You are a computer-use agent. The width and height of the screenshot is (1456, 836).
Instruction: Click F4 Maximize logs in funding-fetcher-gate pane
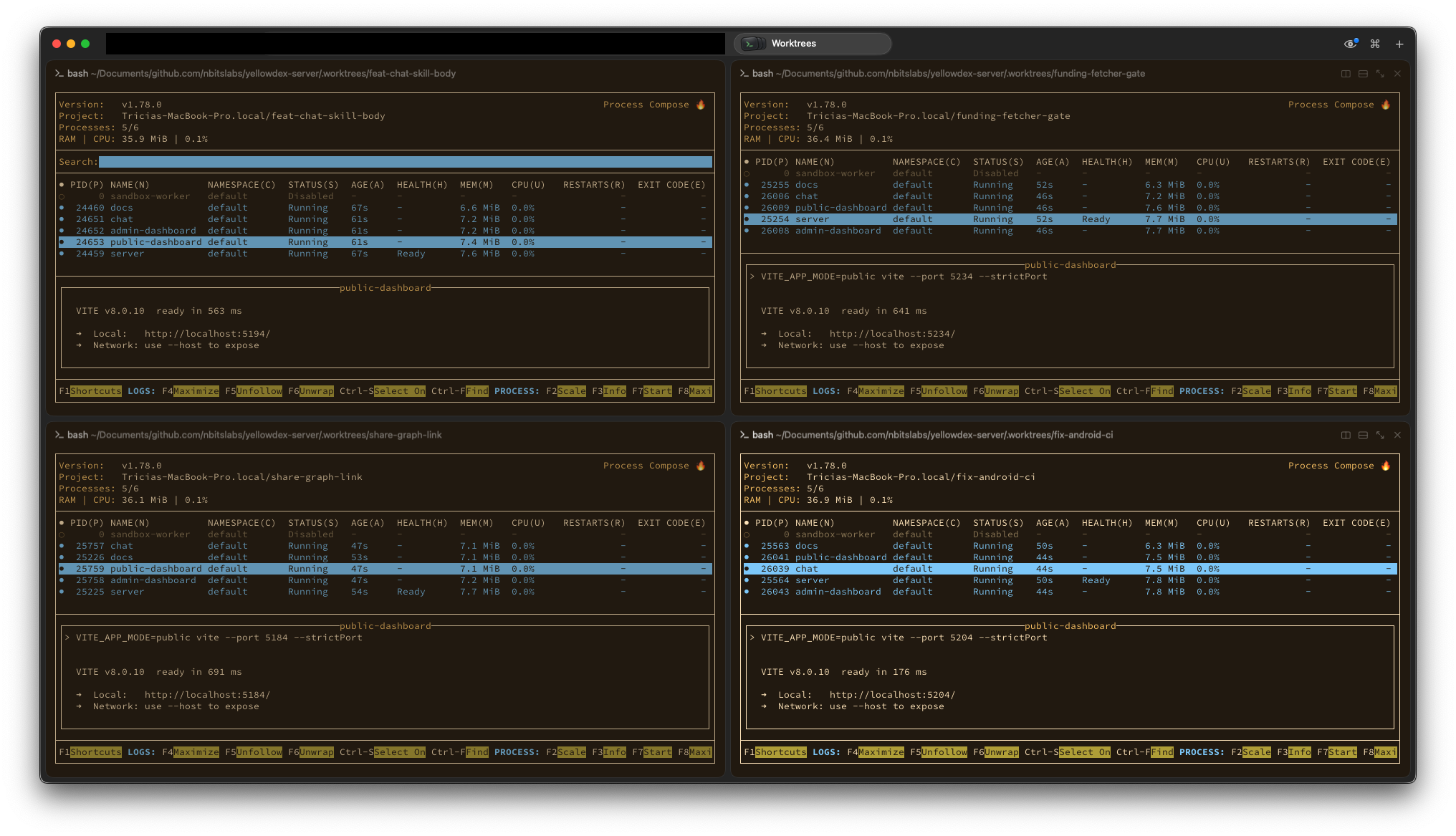pyautogui.click(x=876, y=391)
